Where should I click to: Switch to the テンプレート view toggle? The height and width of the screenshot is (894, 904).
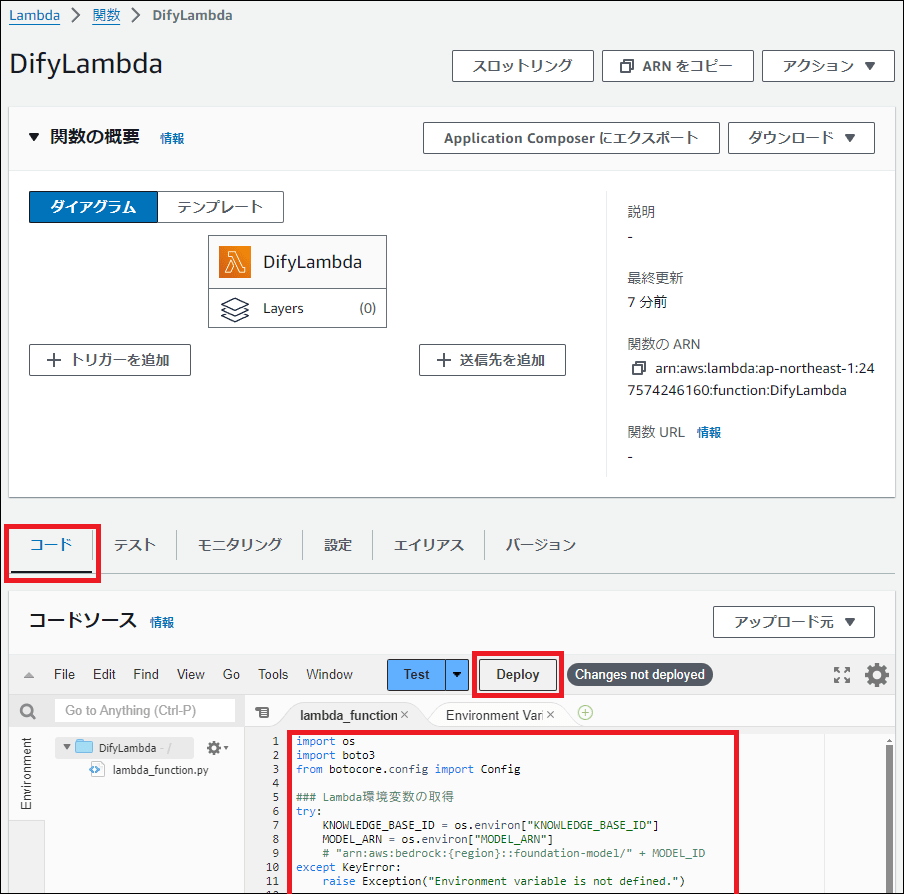point(220,207)
